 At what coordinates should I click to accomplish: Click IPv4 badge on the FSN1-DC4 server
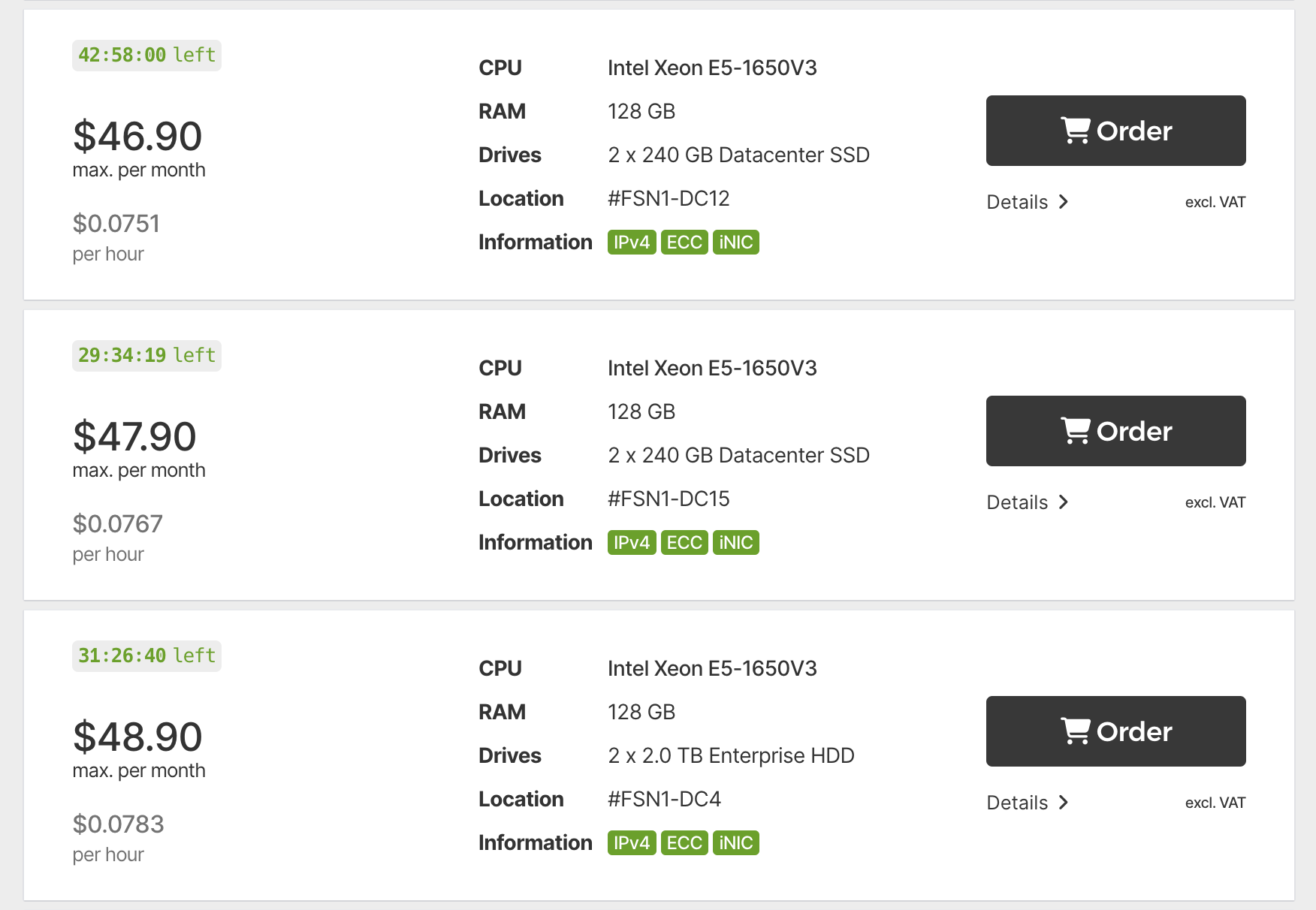(631, 843)
